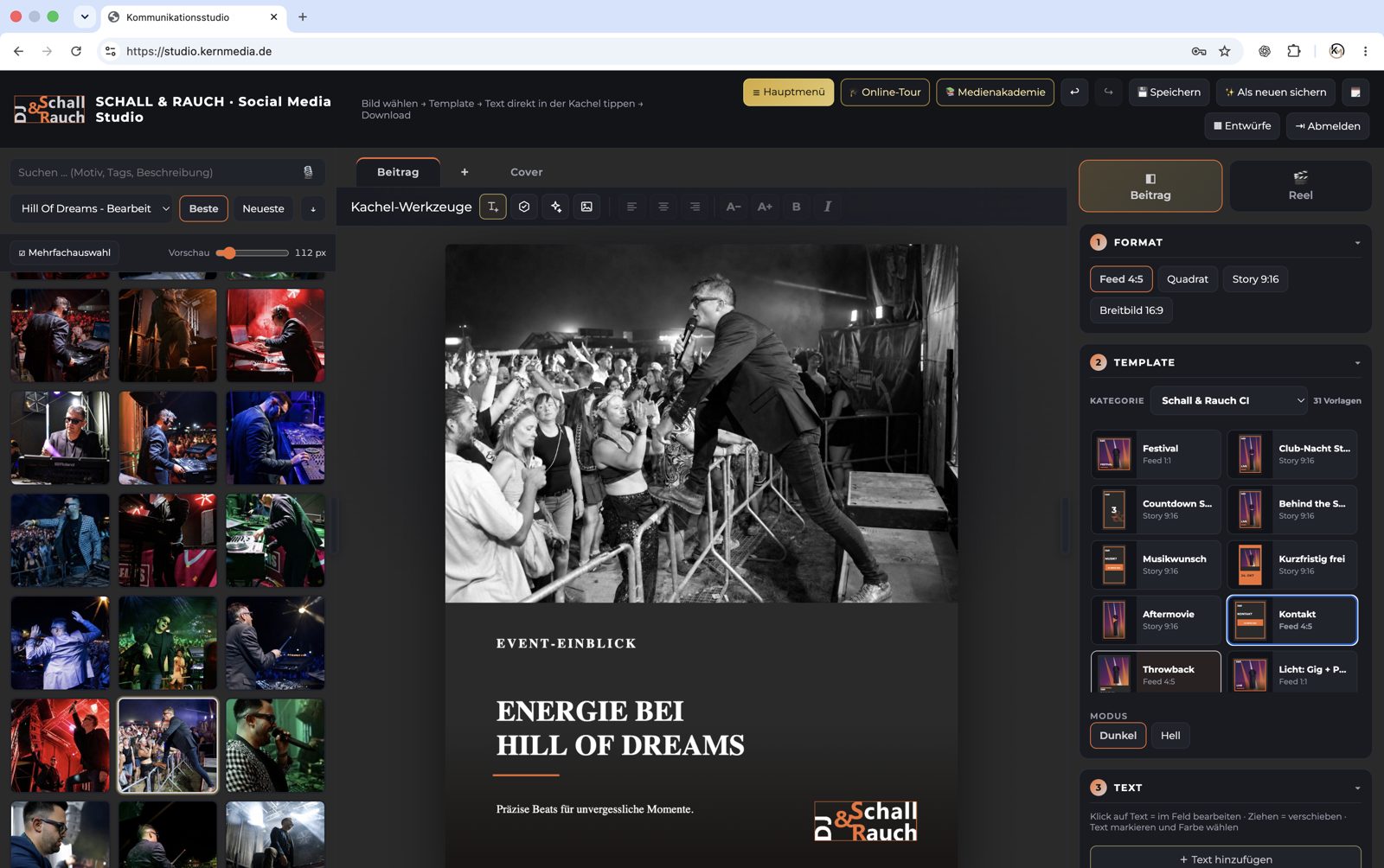This screenshot has width=1384, height=868.
Task: Choose the Kontakt Feed 4:5 template
Action: (1292, 620)
